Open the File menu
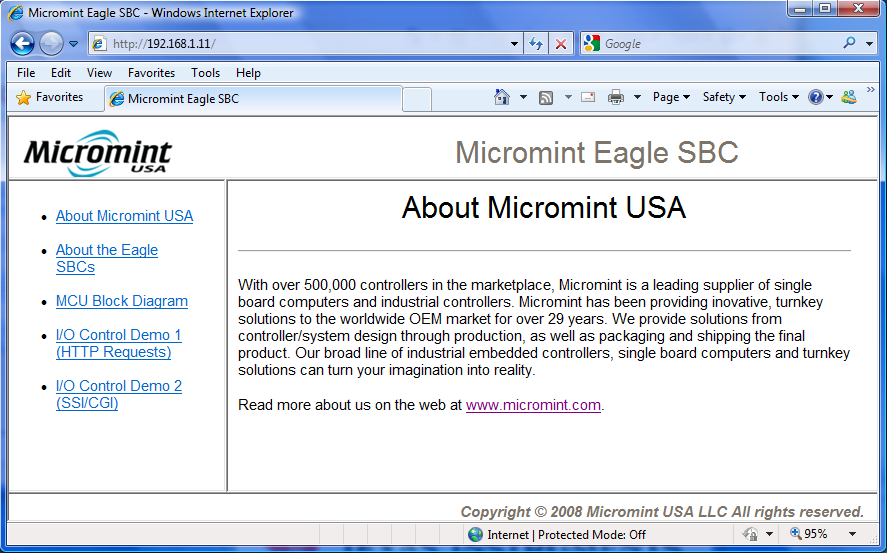 pos(26,73)
